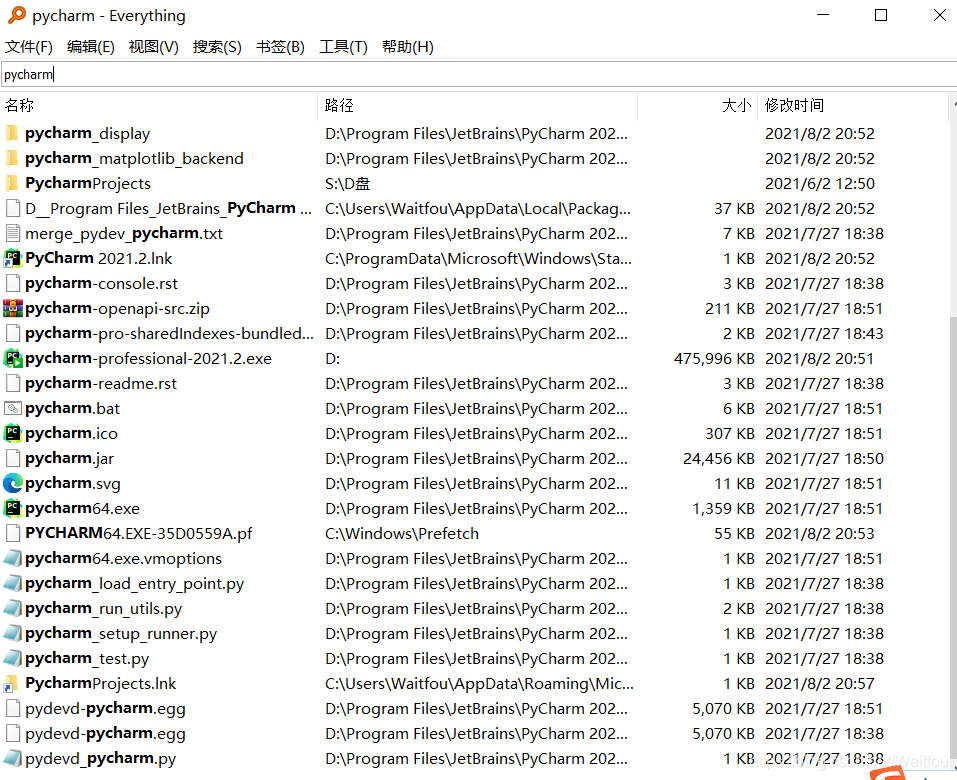The height and width of the screenshot is (780, 957).
Task: Click the pycharm_setup_runner.py file icon
Action: point(12,634)
